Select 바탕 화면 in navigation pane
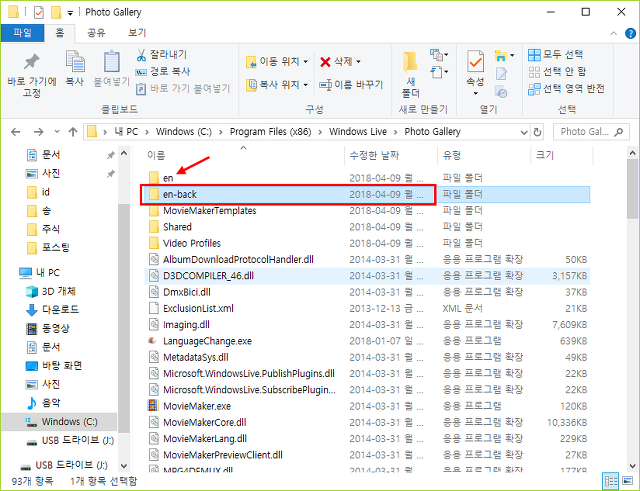 (x=53, y=365)
